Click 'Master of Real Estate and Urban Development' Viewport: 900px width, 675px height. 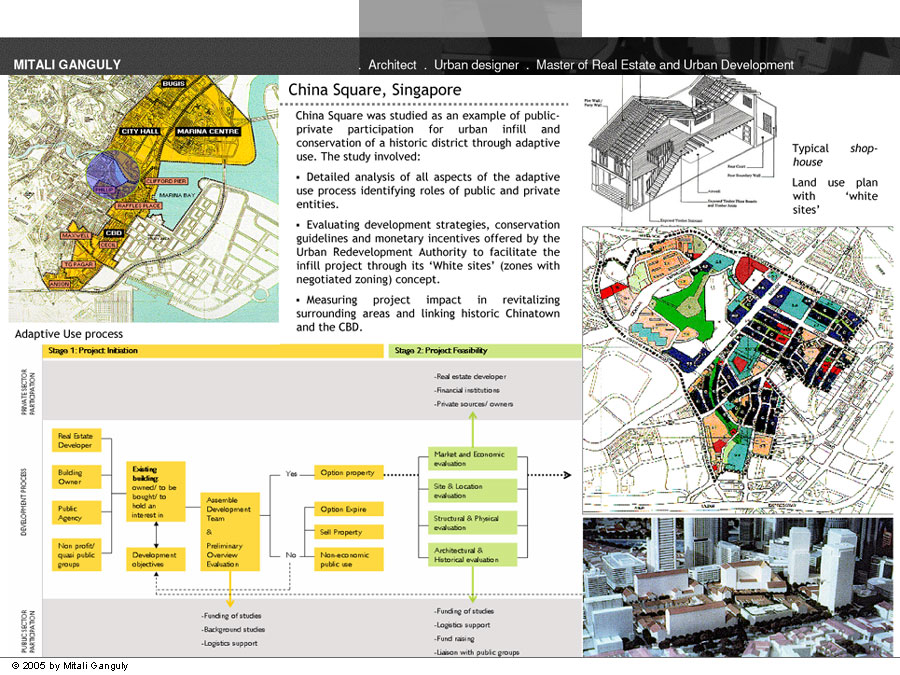click(665, 65)
